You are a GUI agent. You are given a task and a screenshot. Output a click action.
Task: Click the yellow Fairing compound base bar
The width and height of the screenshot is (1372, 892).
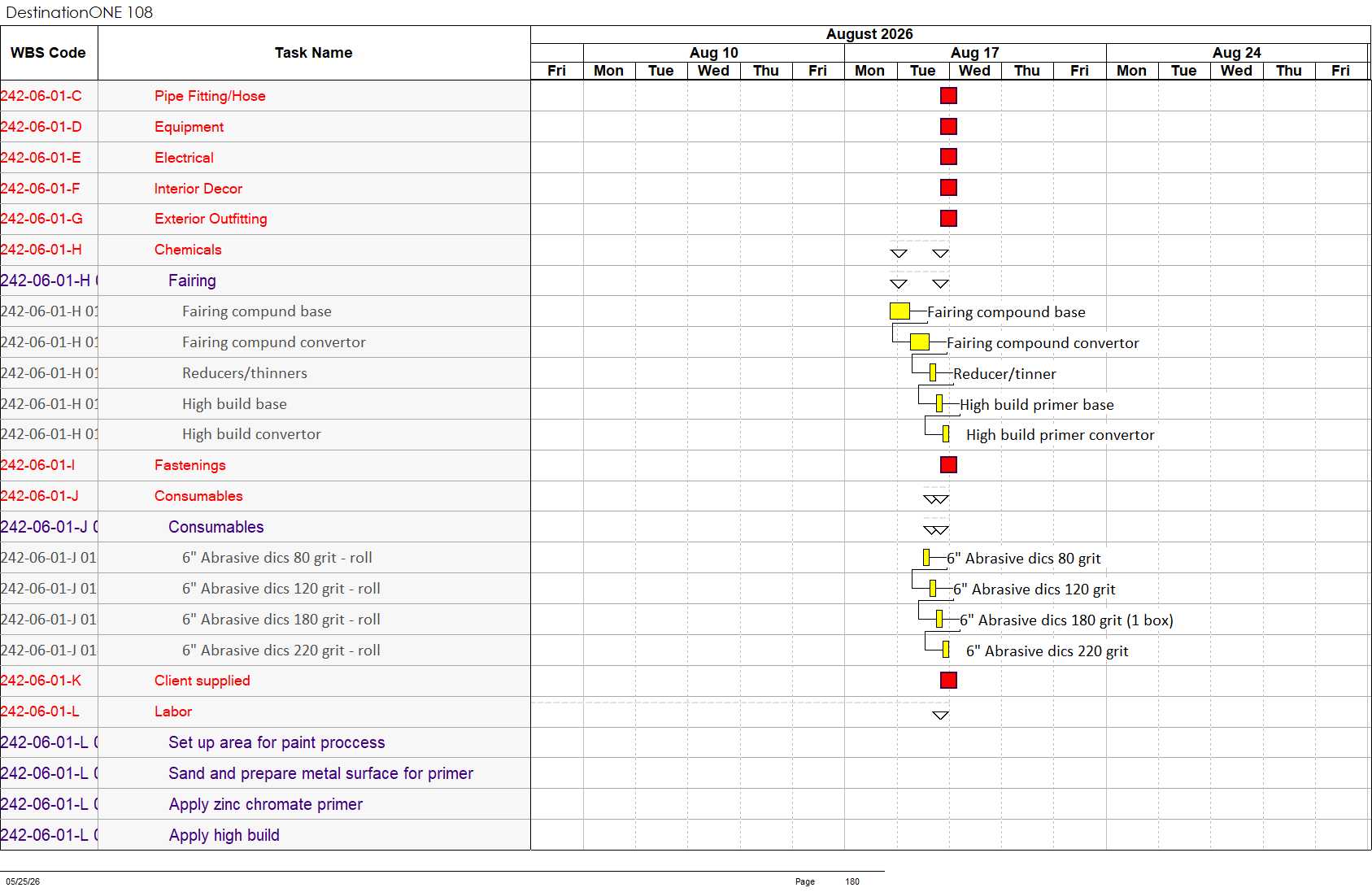pos(899,311)
